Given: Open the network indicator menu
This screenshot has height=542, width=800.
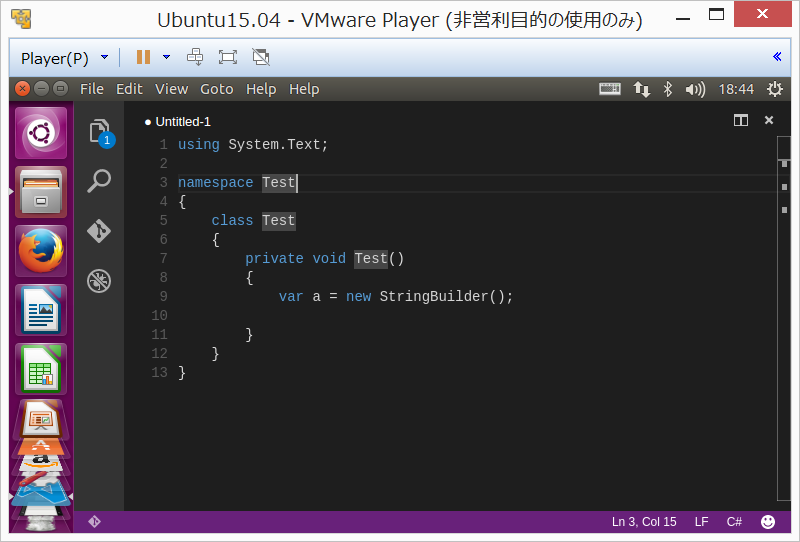Looking at the screenshot, I should click(x=642, y=89).
